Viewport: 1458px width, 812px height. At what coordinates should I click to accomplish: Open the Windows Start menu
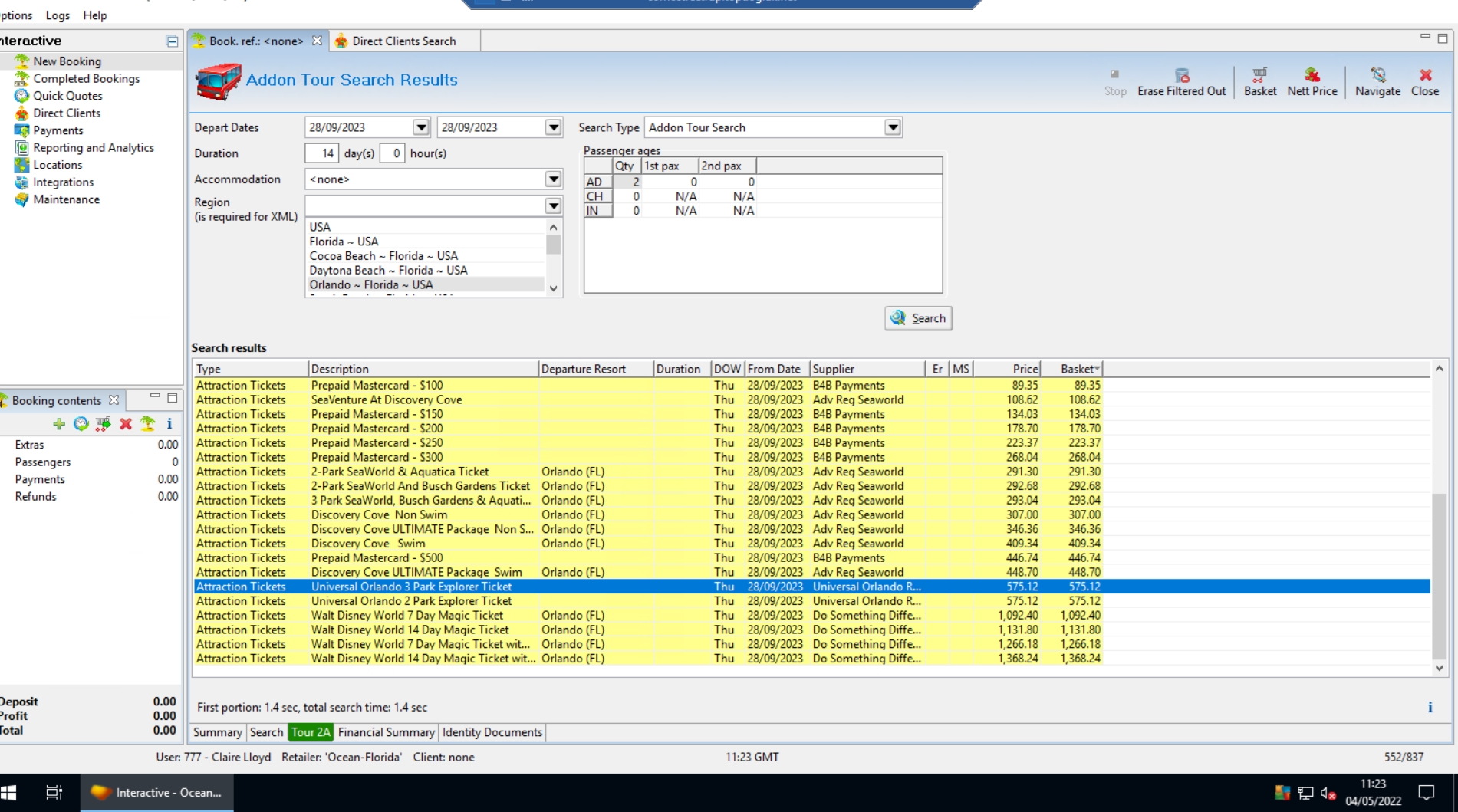(10, 792)
